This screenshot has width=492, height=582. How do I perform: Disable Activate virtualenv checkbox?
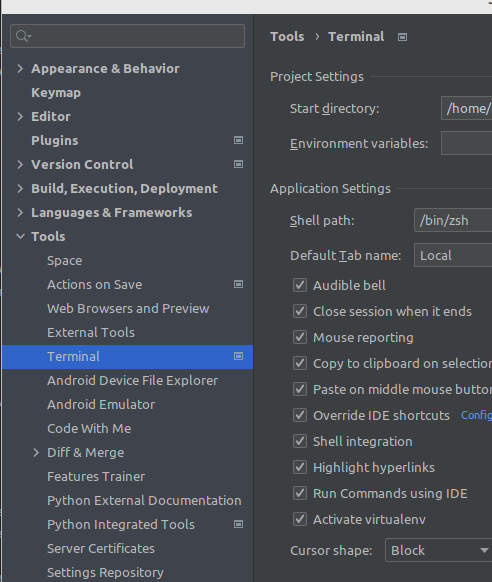300,519
